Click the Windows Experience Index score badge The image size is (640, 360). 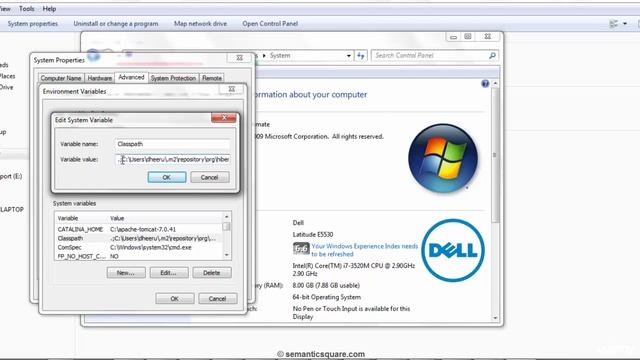(301, 248)
